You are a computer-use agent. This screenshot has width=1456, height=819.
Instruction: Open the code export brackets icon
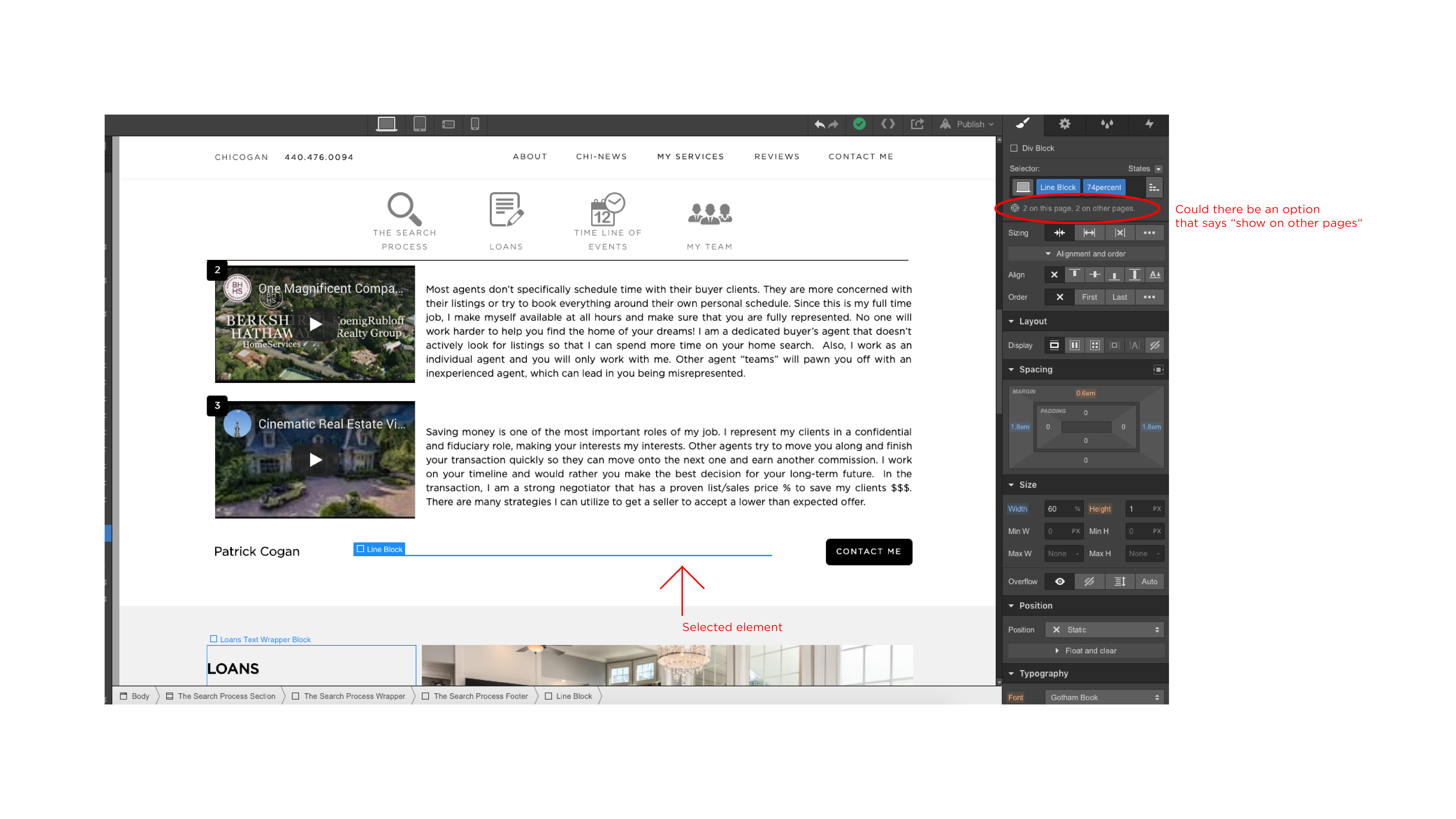click(888, 124)
